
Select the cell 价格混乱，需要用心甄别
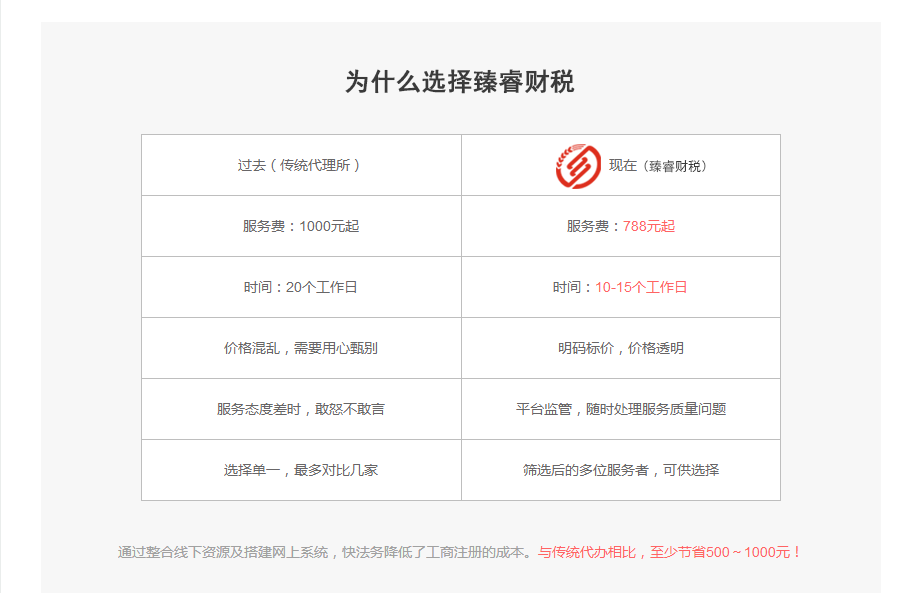[301, 348]
